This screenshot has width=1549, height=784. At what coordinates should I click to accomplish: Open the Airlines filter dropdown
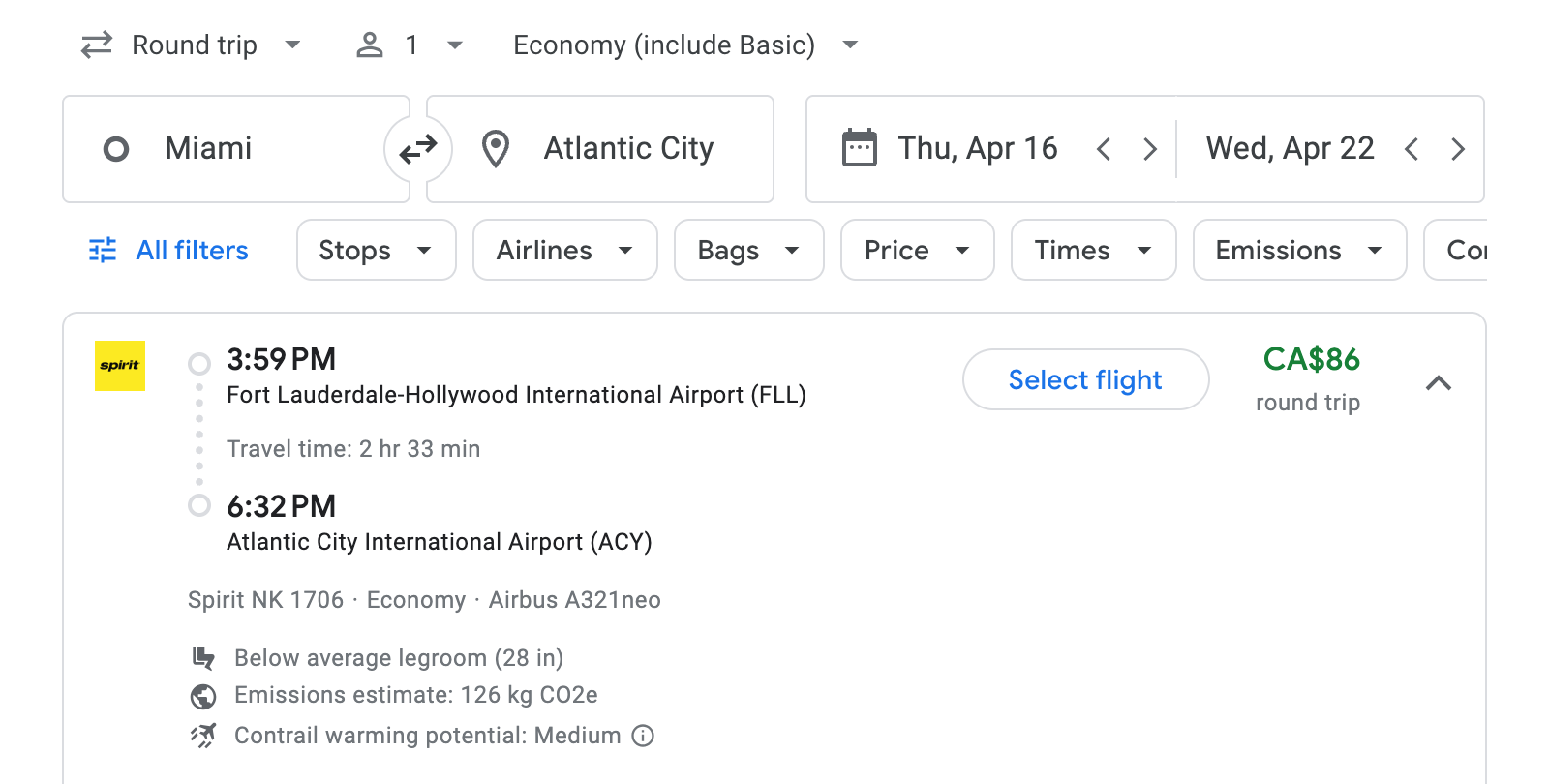(565, 250)
